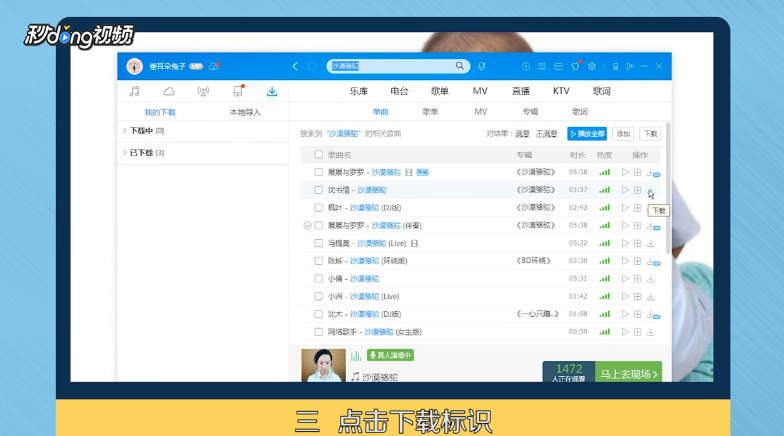The height and width of the screenshot is (436, 784).
Task: Download the 沈书情 song (03:37)
Action: click(x=650, y=190)
